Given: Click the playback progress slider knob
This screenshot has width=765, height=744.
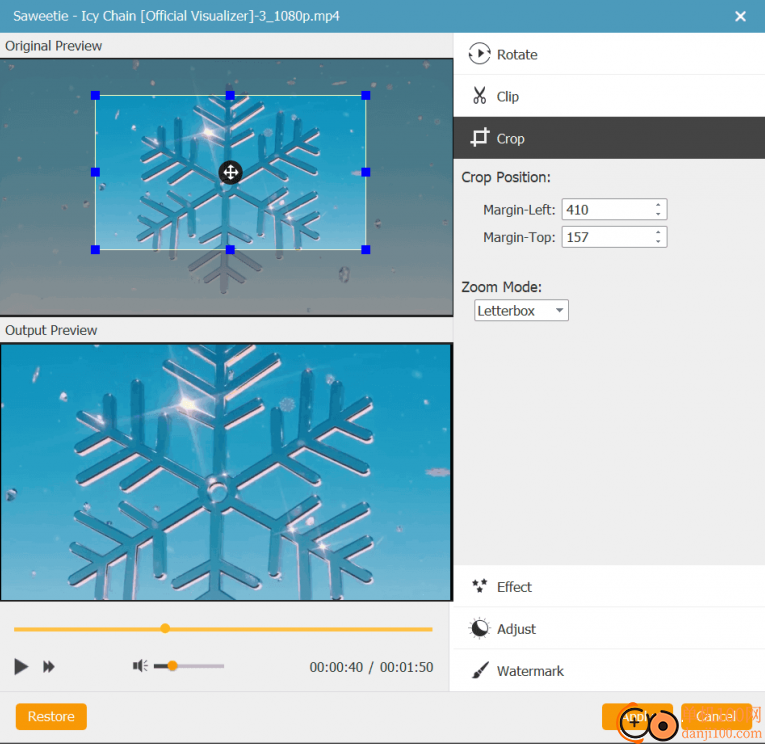Looking at the screenshot, I should point(165,628).
